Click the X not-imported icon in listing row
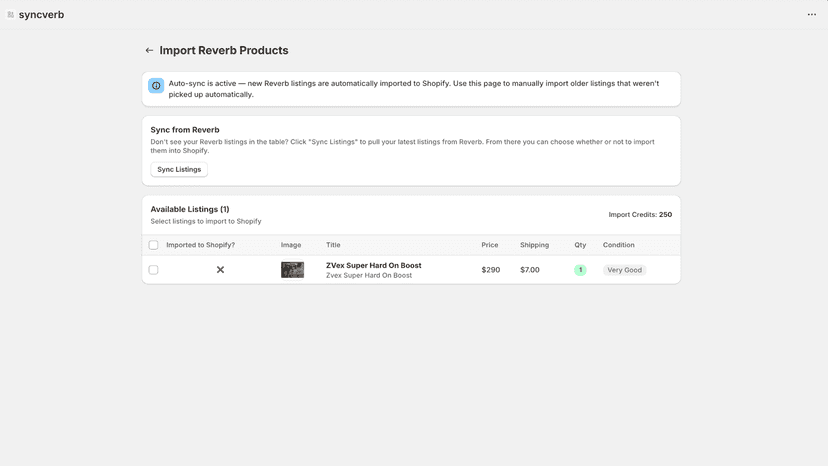The width and height of the screenshot is (828, 466). (220, 269)
